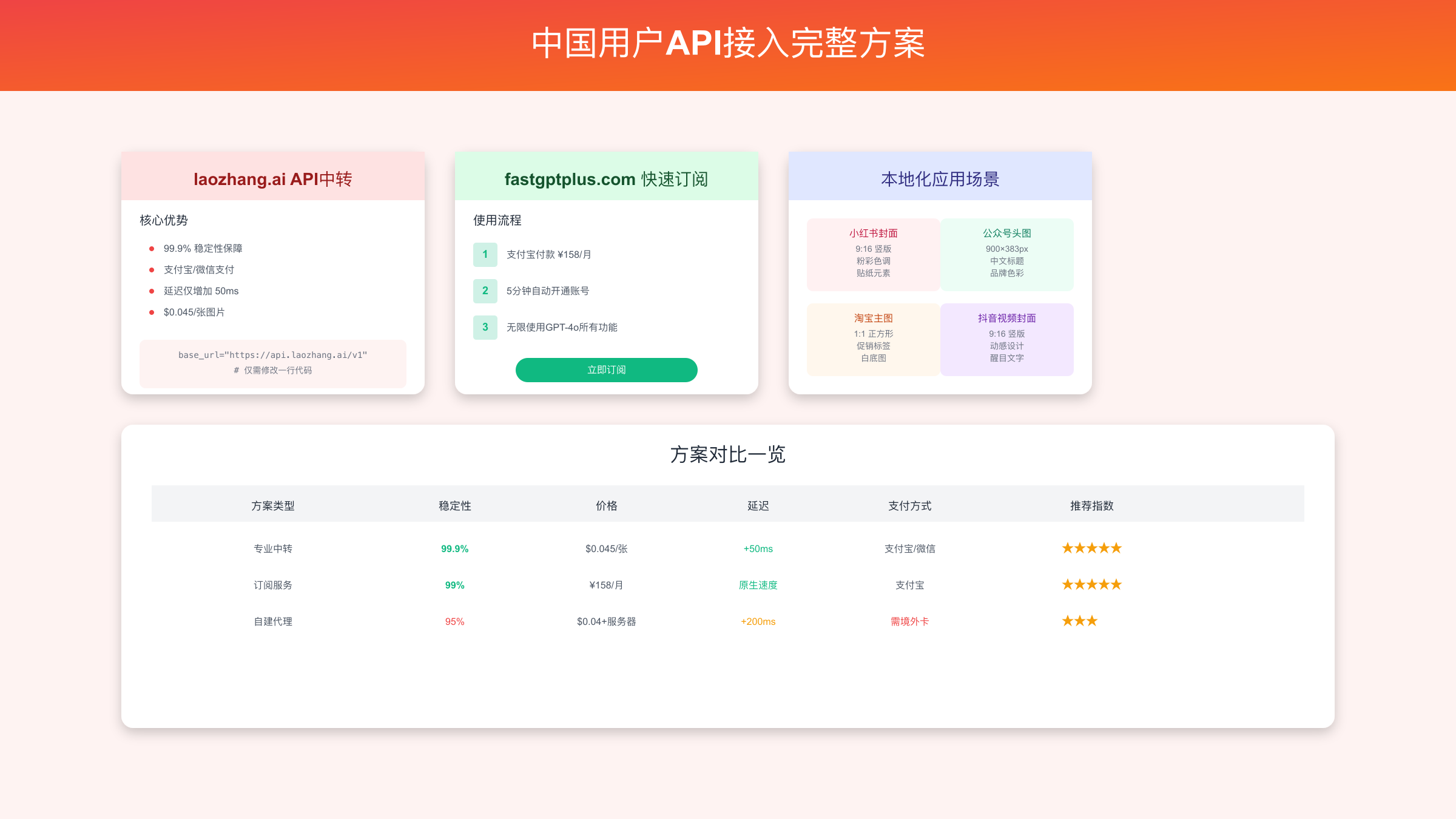Click the 核心优势 heading
This screenshot has width=1456, height=819.
pyautogui.click(x=164, y=220)
